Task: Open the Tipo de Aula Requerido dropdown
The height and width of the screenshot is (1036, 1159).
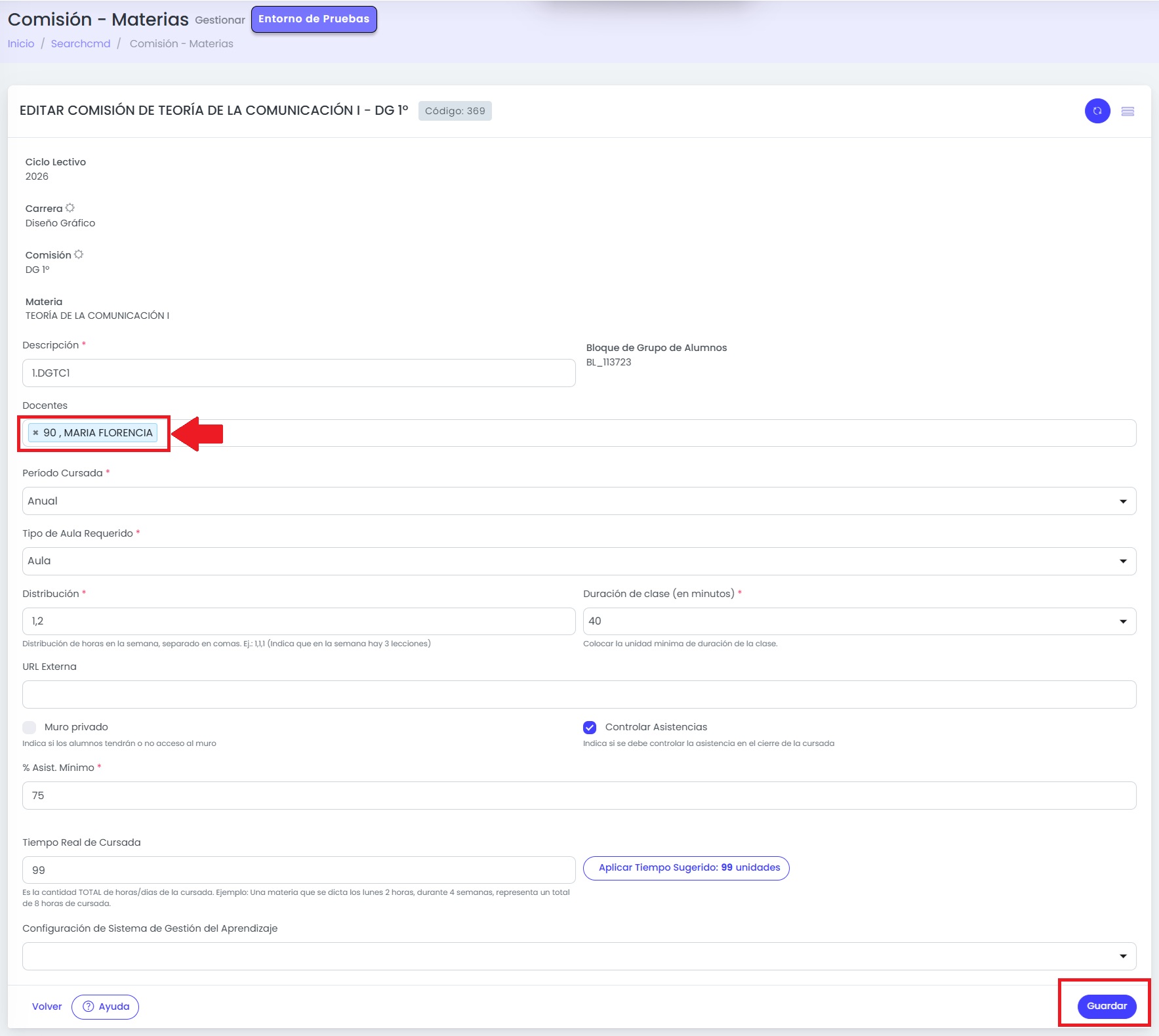Action: (579, 561)
